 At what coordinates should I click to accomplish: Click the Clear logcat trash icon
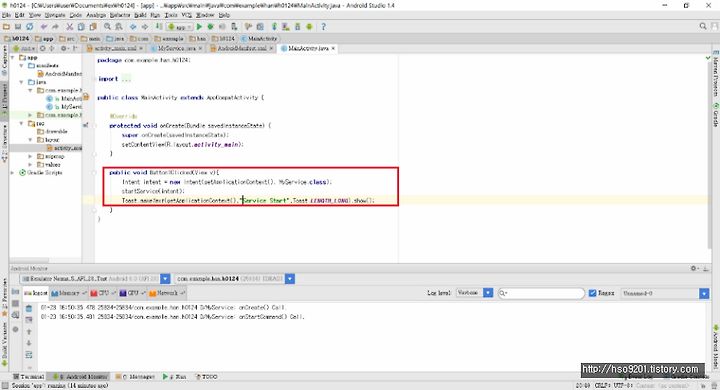pyautogui.click(x=29, y=308)
